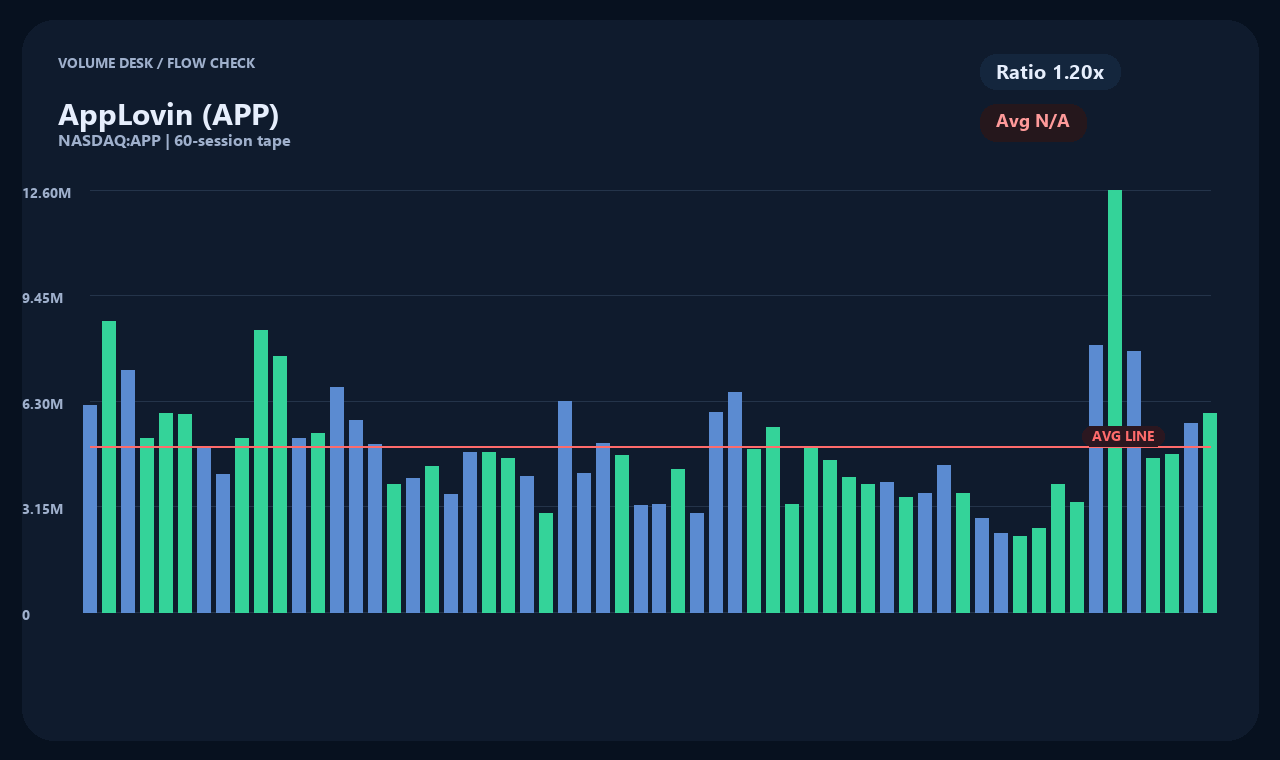Click the tallest green volume bar
The width and height of the screenshot is (1280, 760).
[1115, 401]
